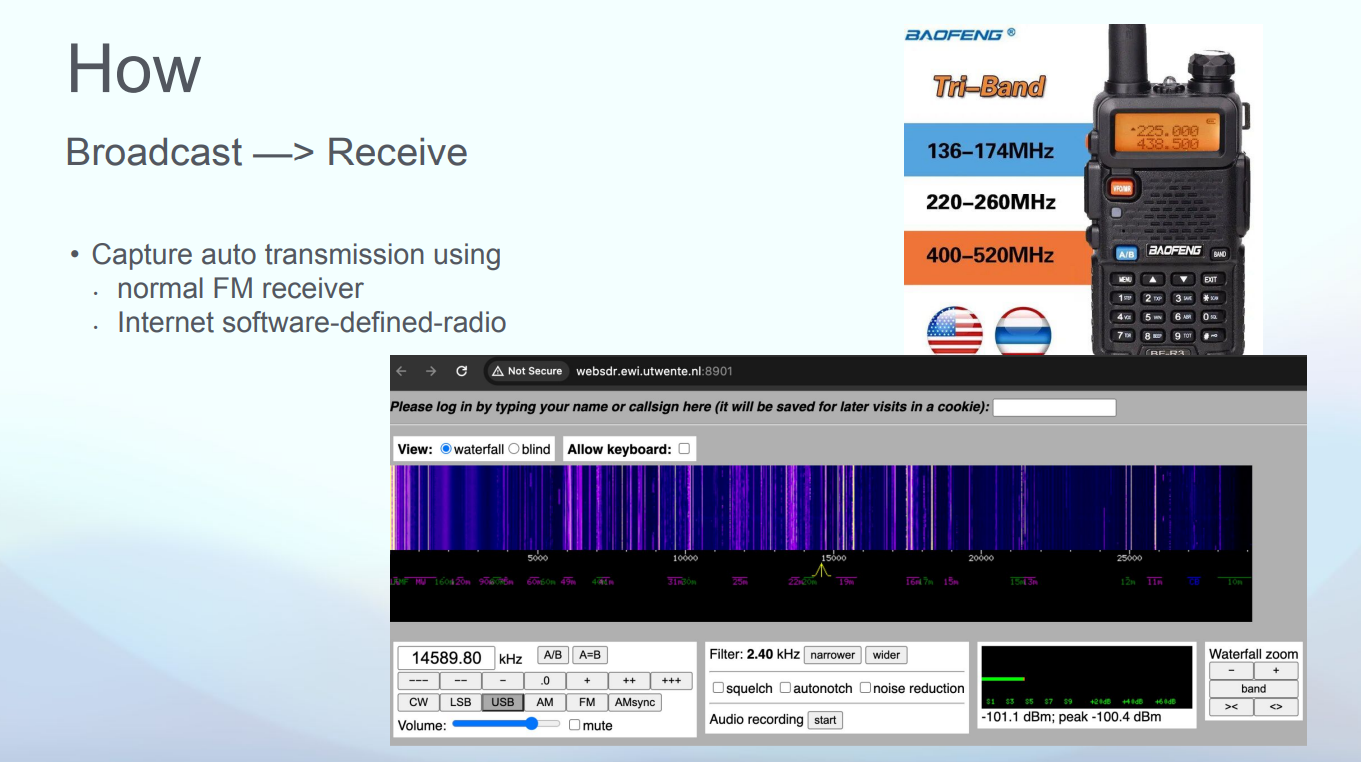Switch to FM demodulation mode
Viewport: 1361px width, 762px height.
586,702
